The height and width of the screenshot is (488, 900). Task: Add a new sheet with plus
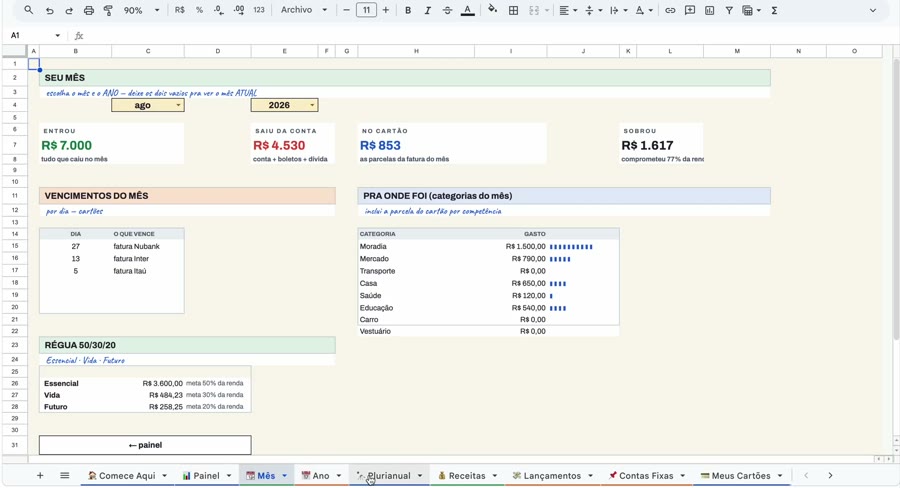point(40,475)
